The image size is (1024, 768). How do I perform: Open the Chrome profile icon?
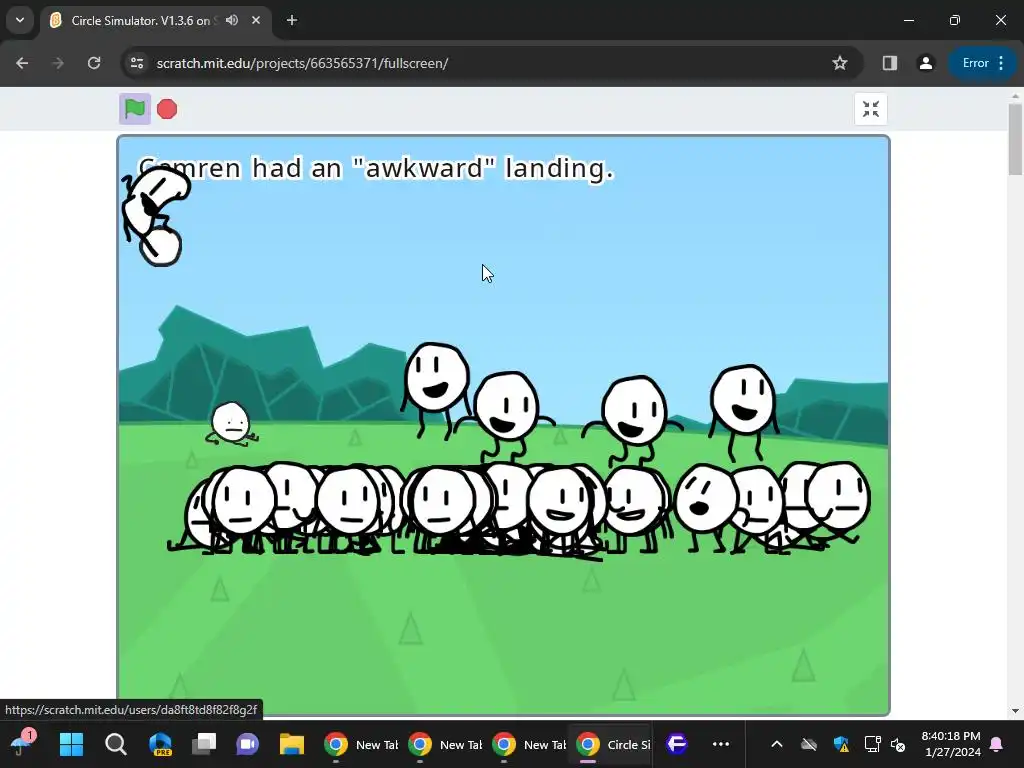click(x=925, y=63)
